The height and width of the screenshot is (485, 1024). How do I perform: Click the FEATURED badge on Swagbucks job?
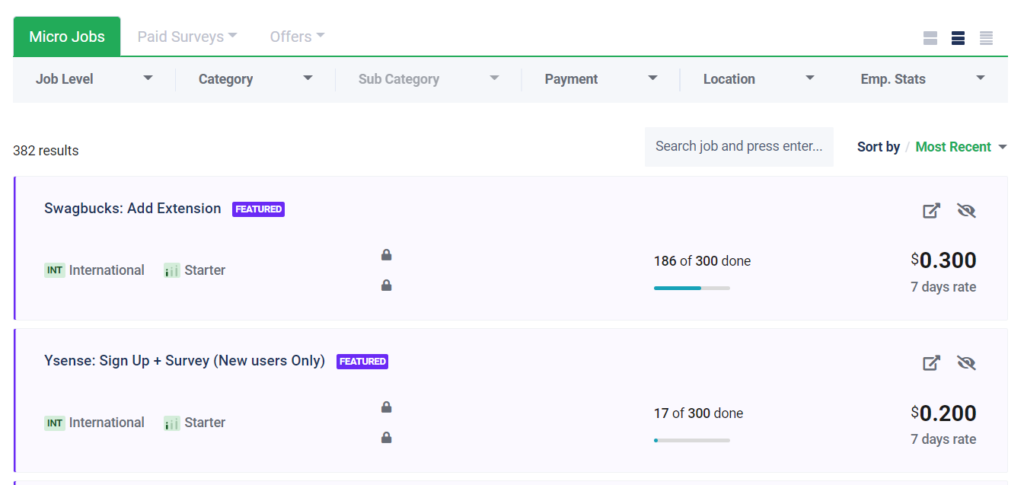[x=259, y=210]
